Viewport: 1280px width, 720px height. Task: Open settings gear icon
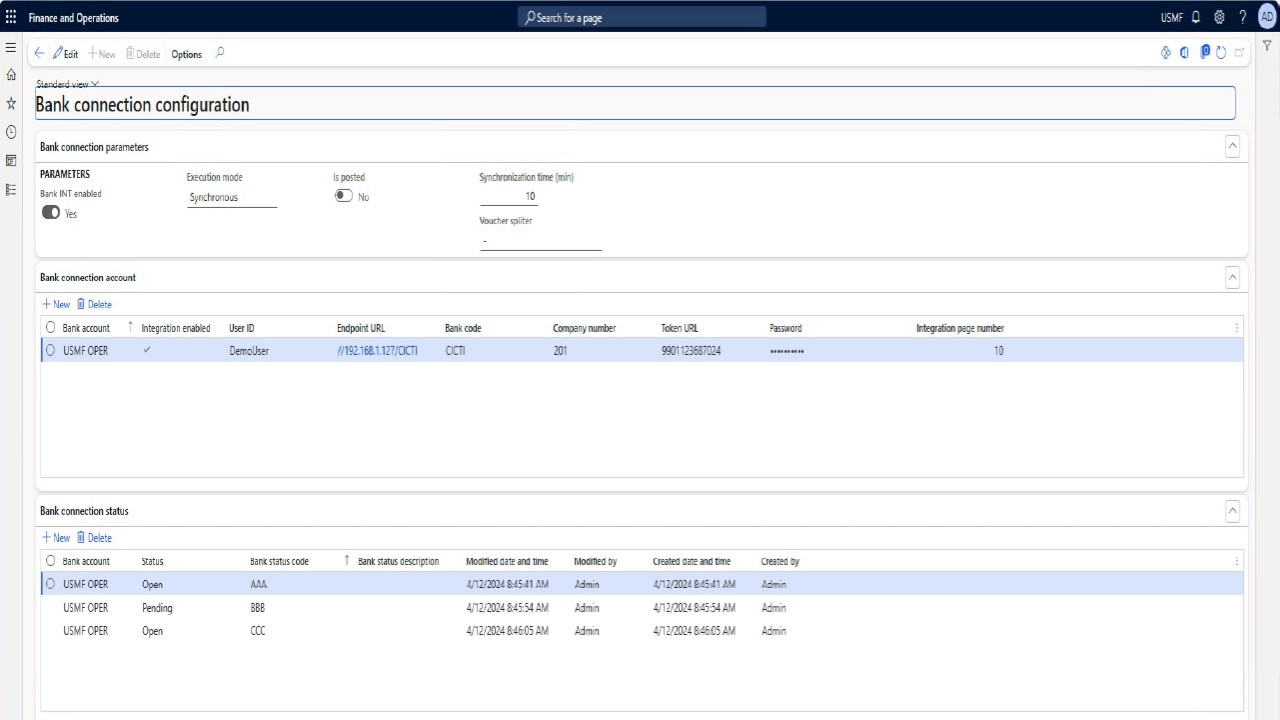click(1219, 17)
